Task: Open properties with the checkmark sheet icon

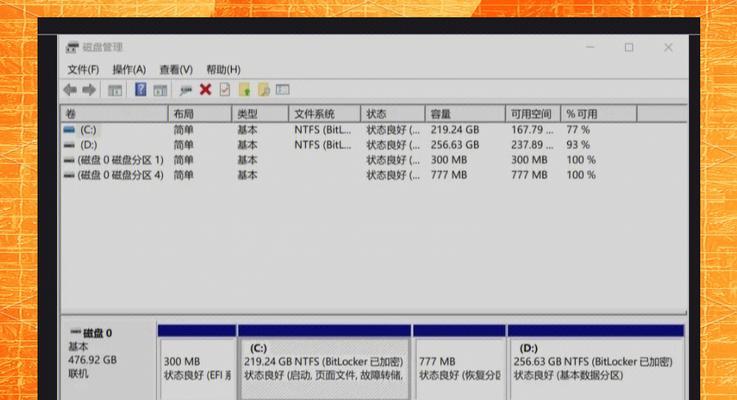Action: point(225,89)
